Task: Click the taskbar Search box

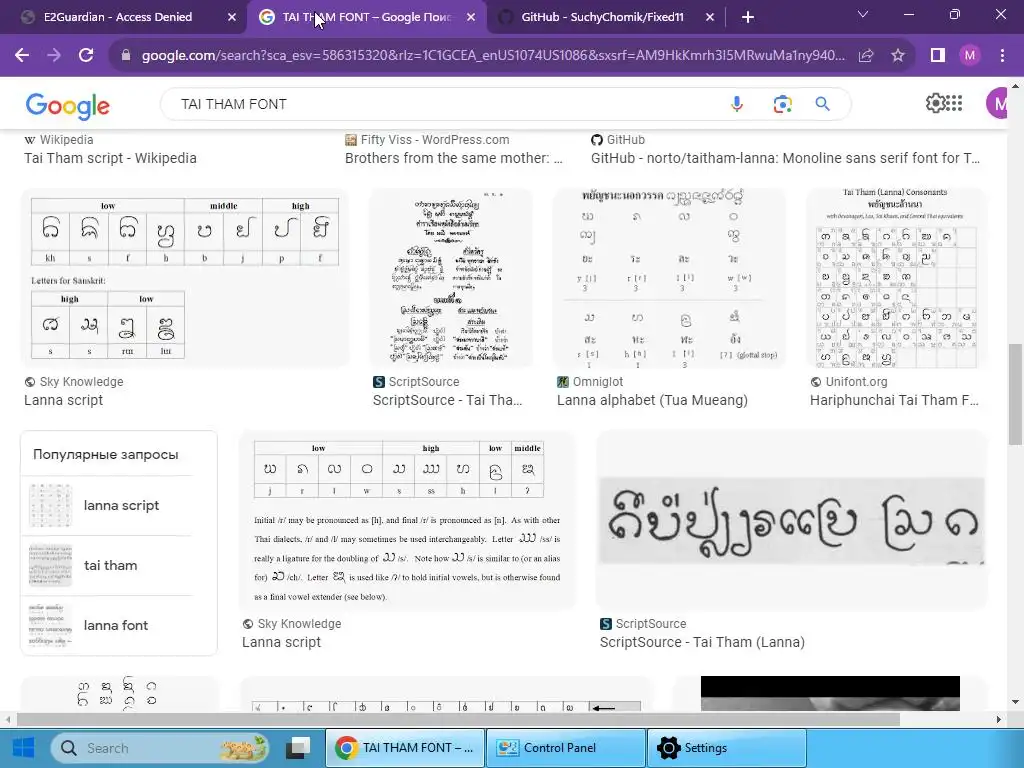Action: click(x=161, y=748)
